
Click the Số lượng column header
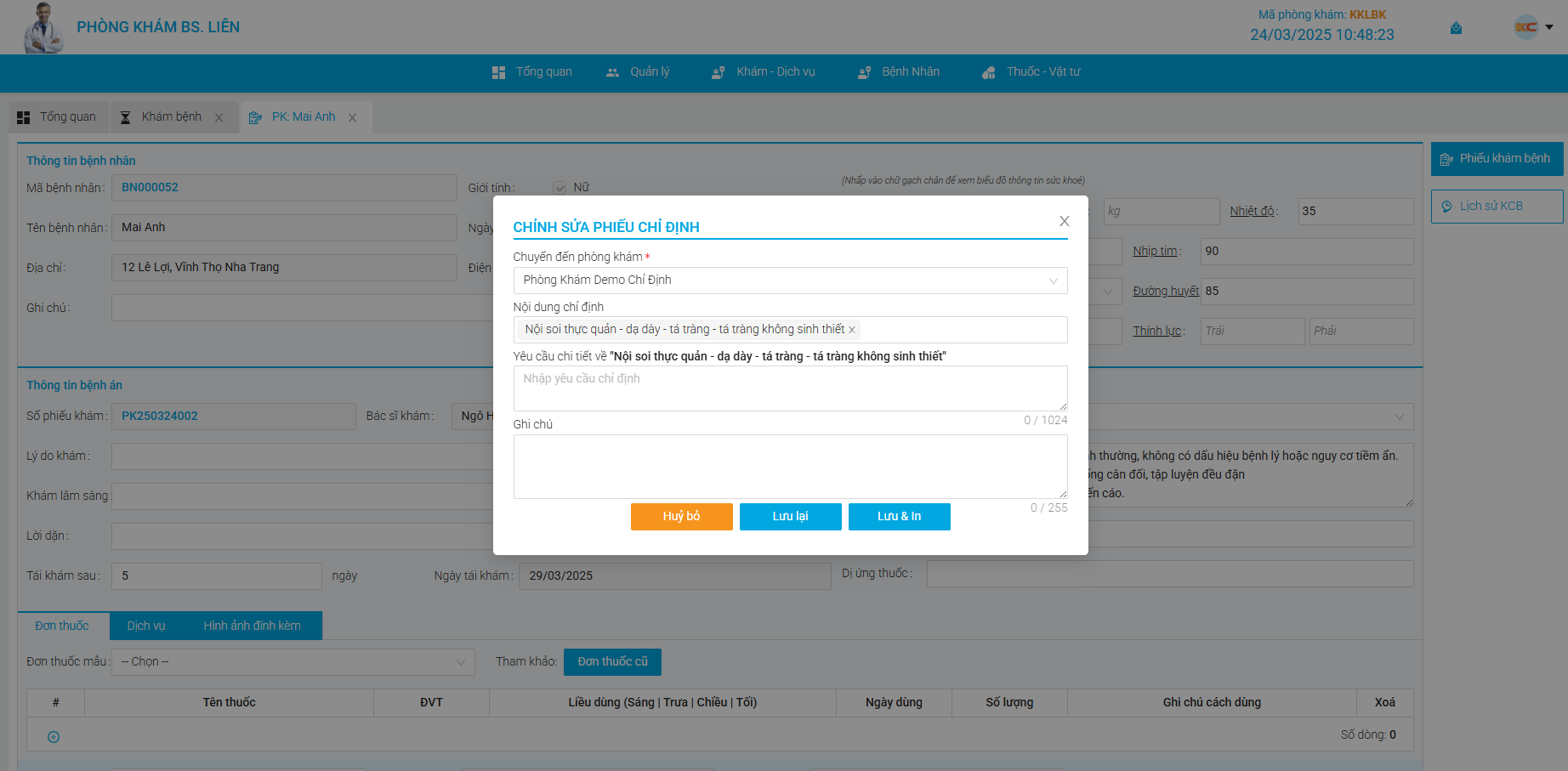pyautogui.click(x=1009, y=703)
